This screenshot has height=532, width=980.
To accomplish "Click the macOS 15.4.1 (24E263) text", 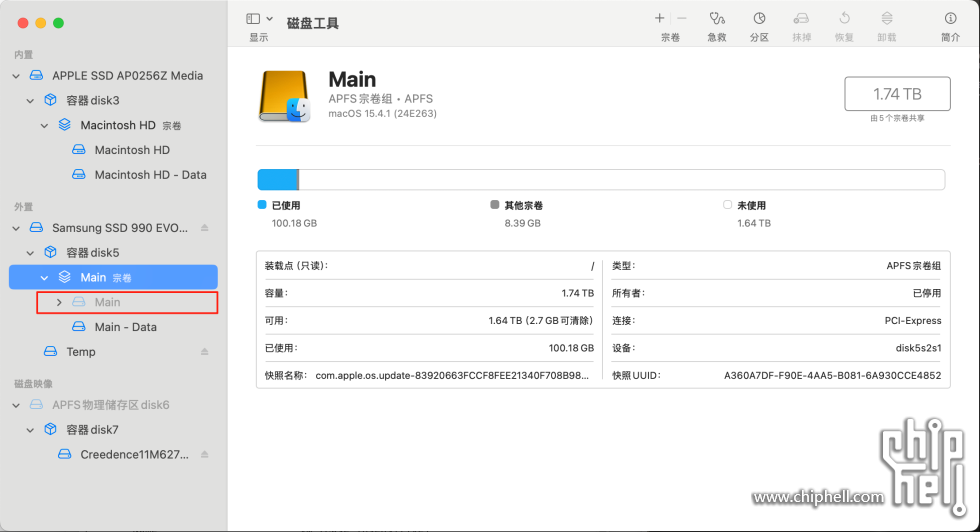I will point(382,114).
